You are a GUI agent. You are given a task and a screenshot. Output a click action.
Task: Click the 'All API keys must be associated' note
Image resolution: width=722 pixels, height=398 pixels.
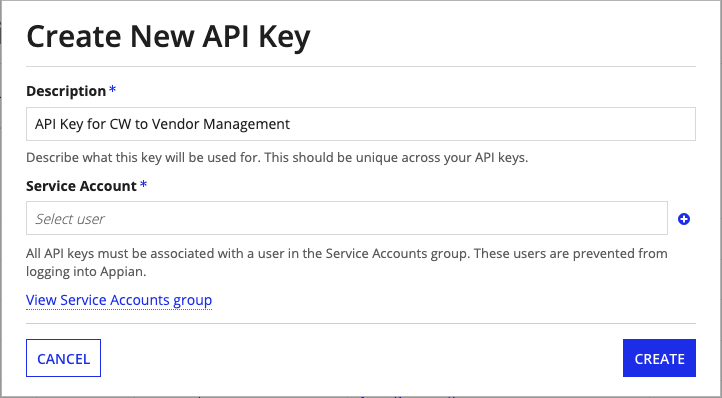click(347, 262)
